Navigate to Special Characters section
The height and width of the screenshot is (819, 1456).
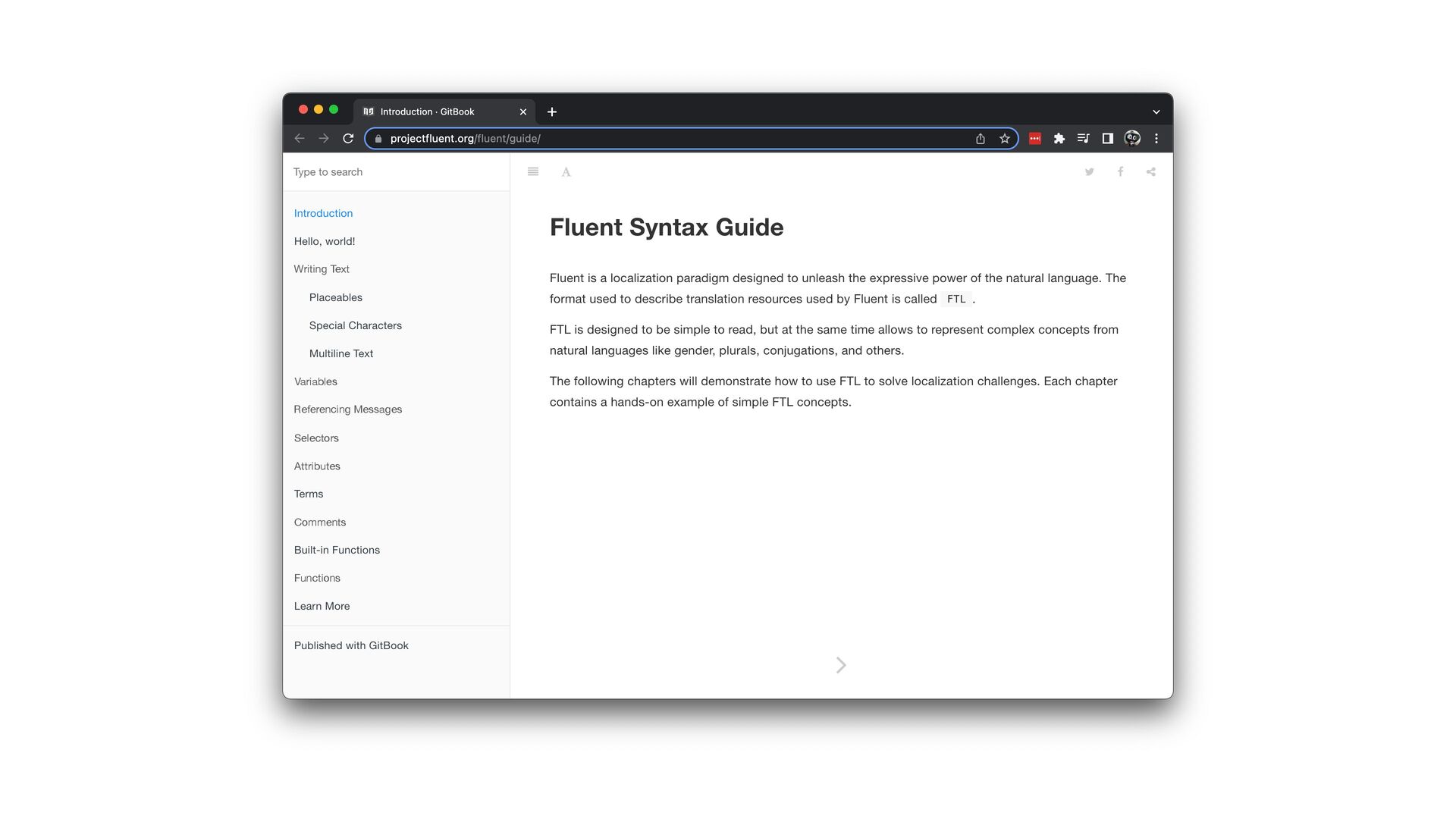coord(355,325)
